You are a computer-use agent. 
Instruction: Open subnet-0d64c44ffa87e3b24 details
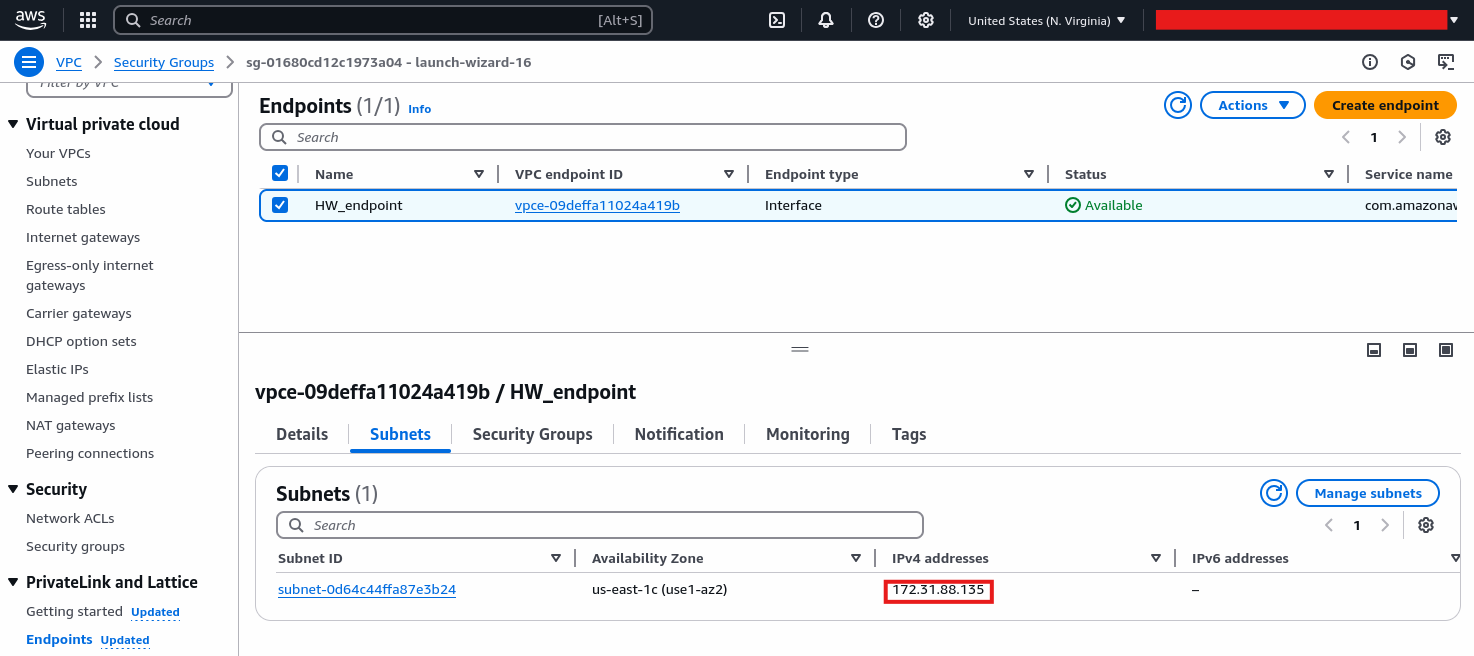point(366,589)
